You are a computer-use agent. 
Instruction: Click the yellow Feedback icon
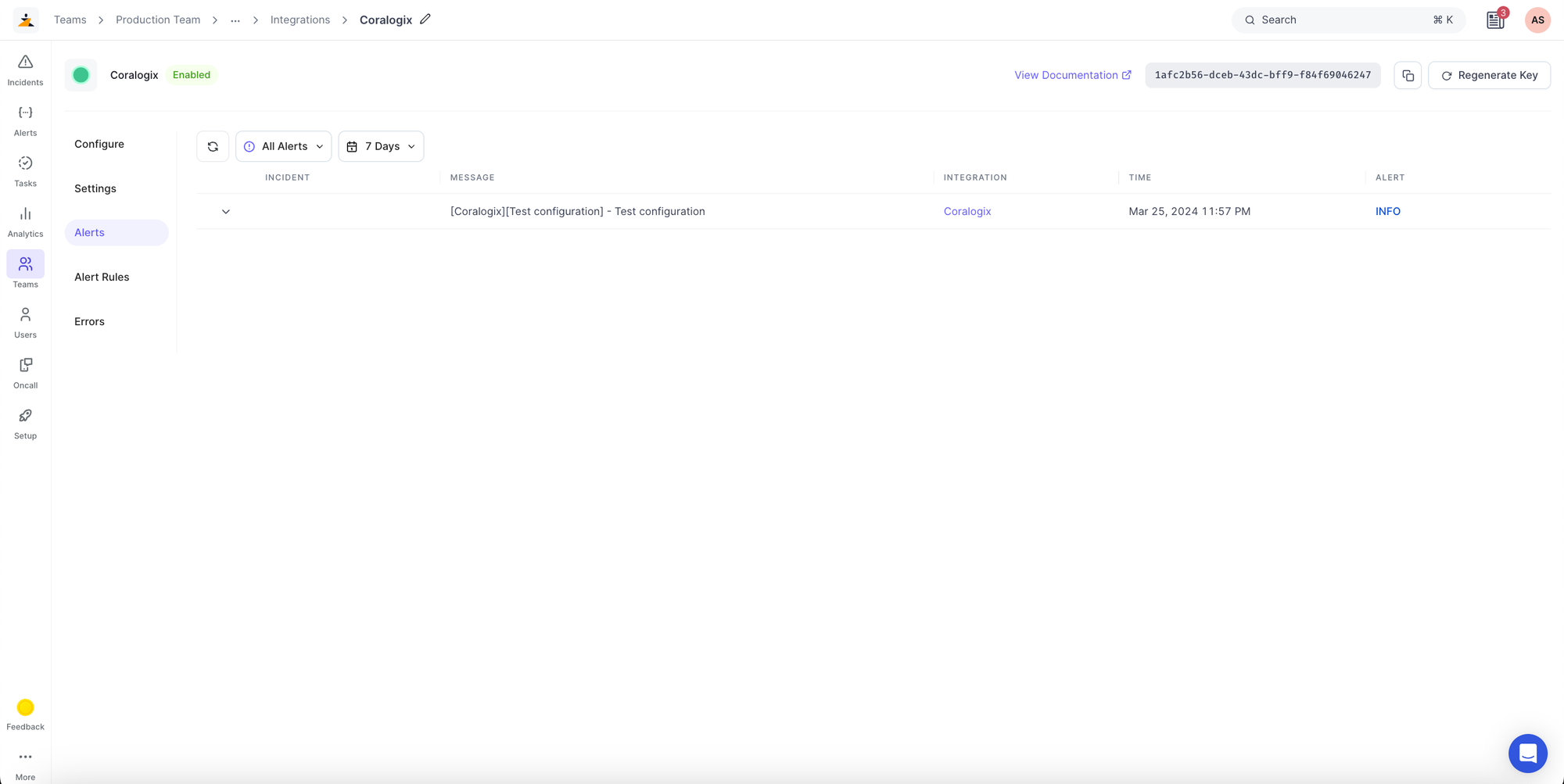pos(25,707)
